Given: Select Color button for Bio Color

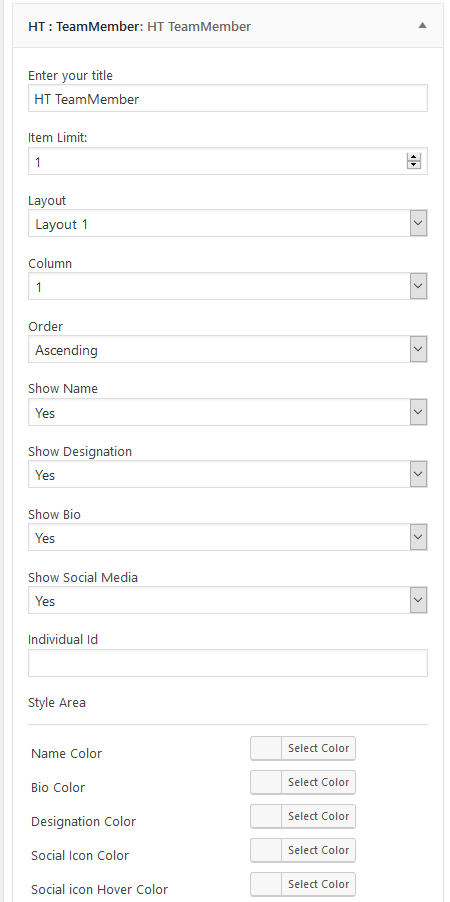Looking at the screenshot, I should click(x=318, y=782).
